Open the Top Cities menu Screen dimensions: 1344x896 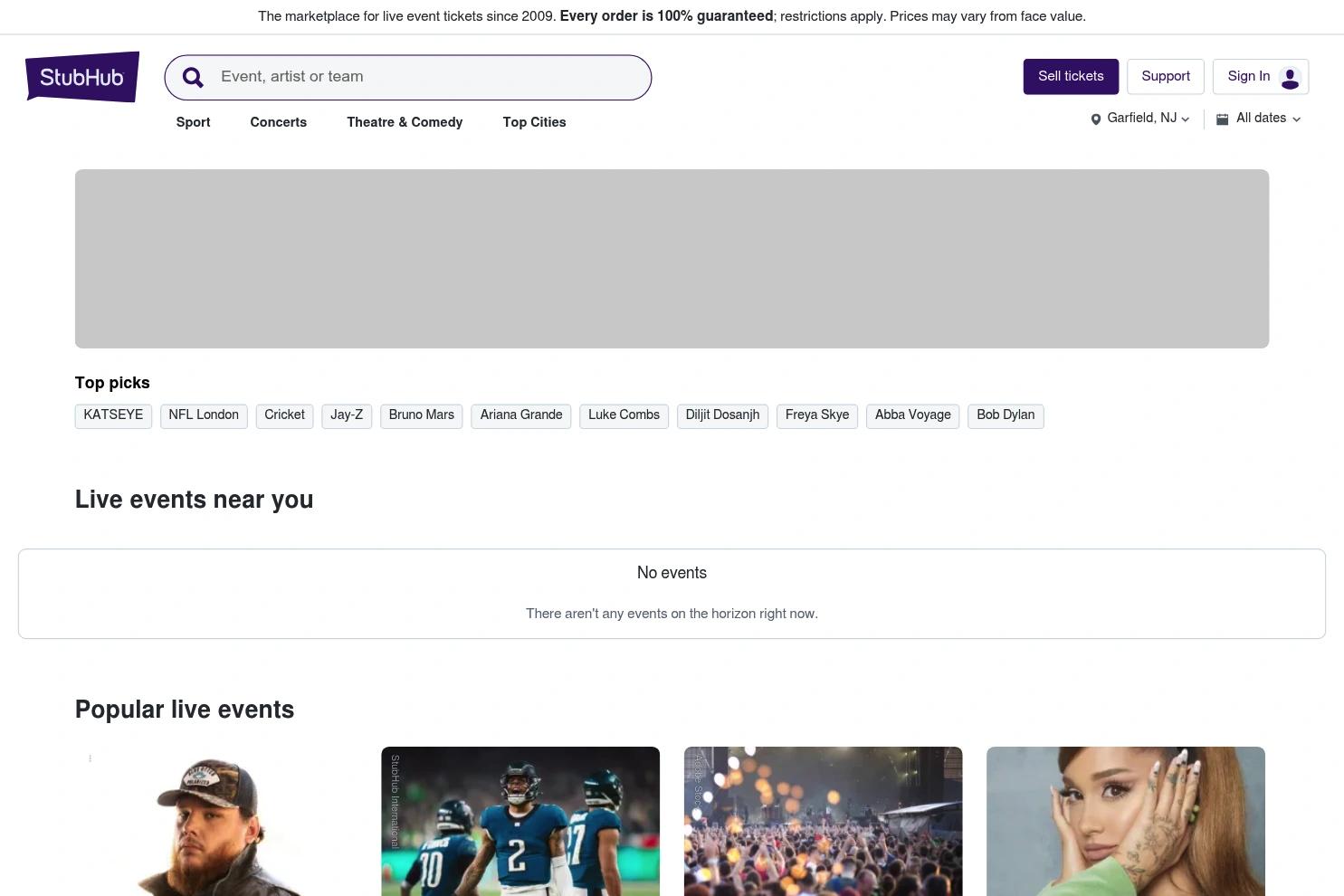tap(535, 122)
